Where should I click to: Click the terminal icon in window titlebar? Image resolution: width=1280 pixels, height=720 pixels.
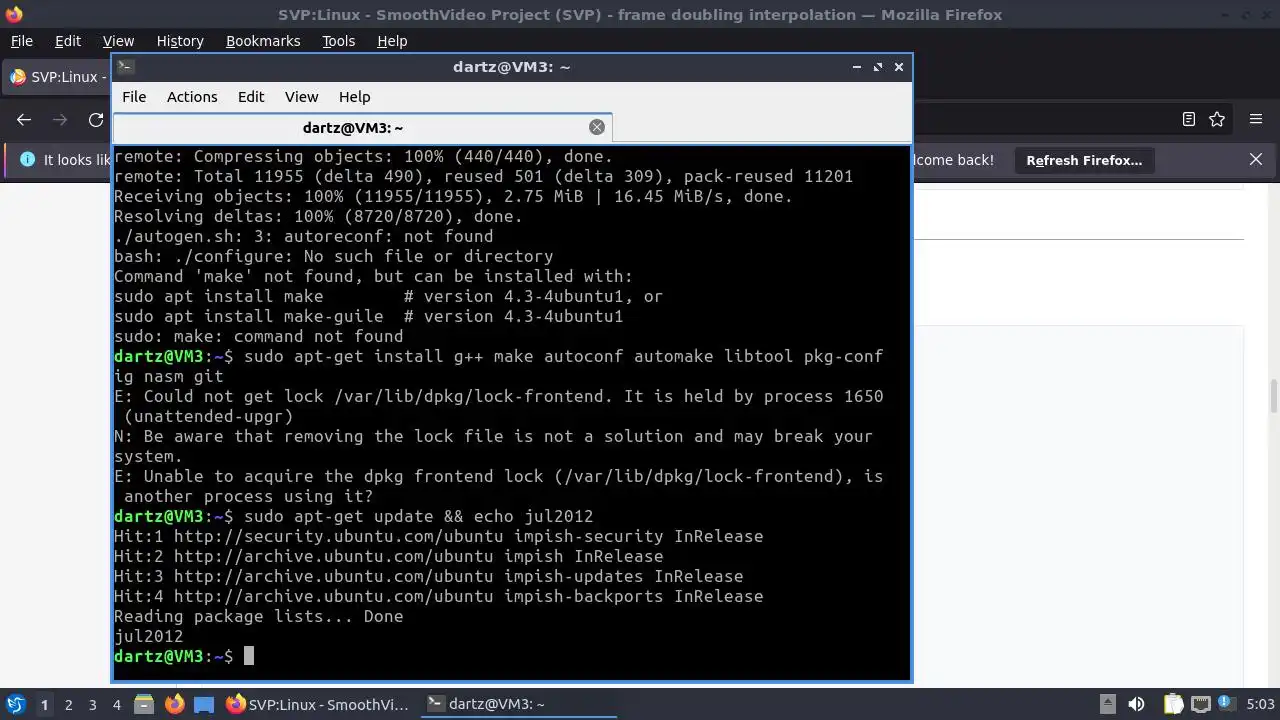tap(125, 66)
